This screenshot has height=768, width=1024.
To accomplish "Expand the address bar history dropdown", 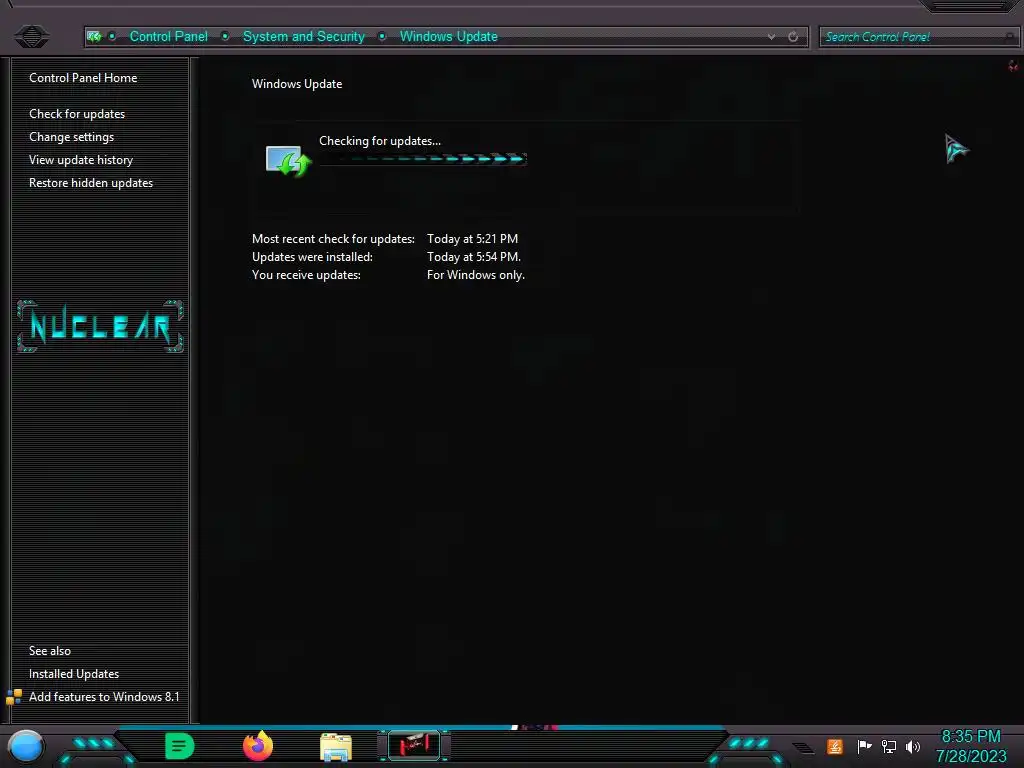I will click(771, 37).
